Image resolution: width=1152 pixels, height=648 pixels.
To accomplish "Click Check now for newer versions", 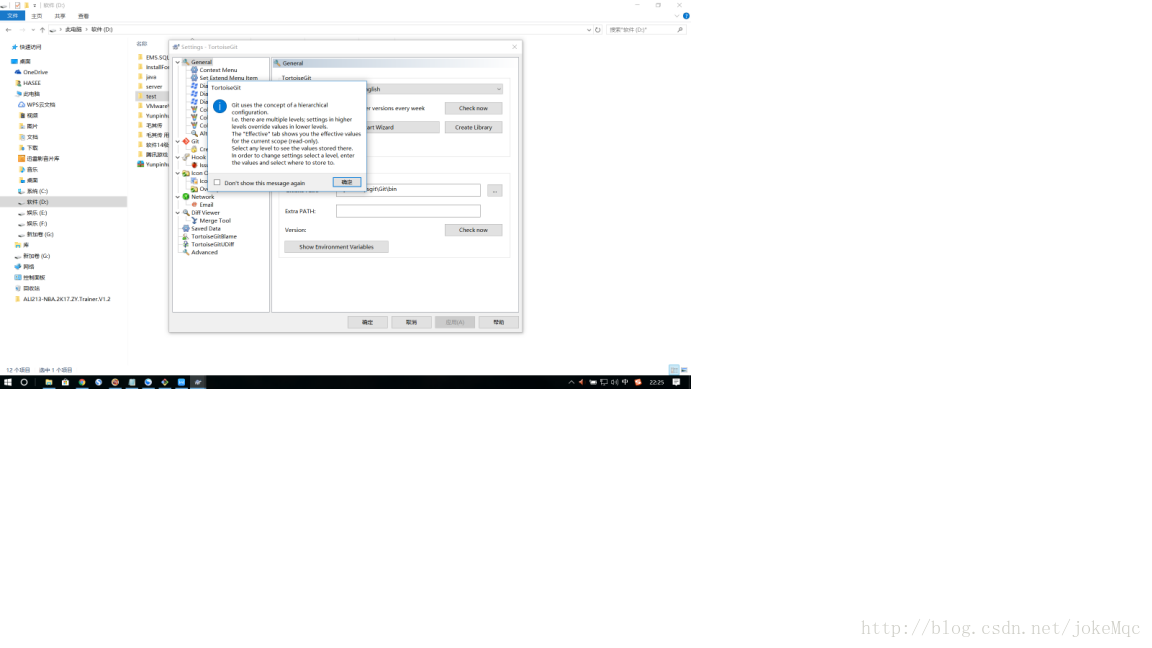I will (x=473, y=108).
